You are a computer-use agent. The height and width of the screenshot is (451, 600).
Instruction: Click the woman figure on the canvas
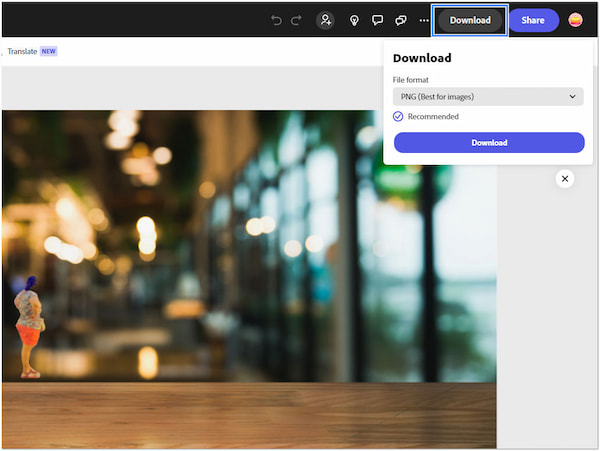(29, 327)
